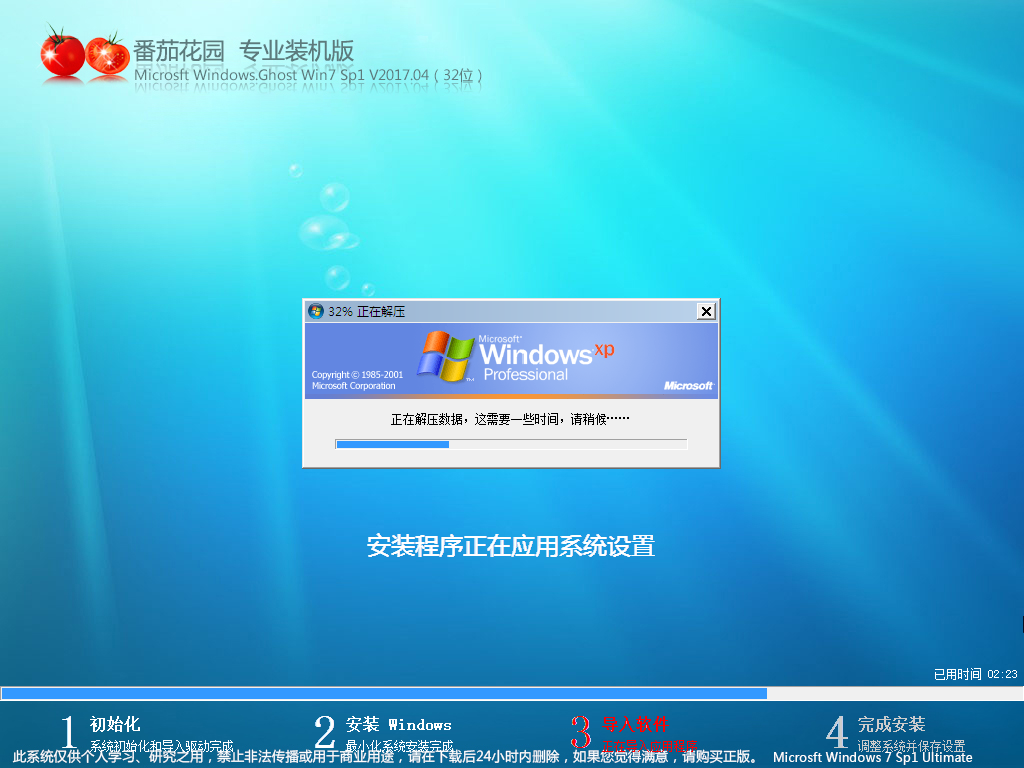Click the extraction progress bar in dialog
The width and height of the screenshot is (1024, 768).
pyautogui.click(x=511, y=444)
